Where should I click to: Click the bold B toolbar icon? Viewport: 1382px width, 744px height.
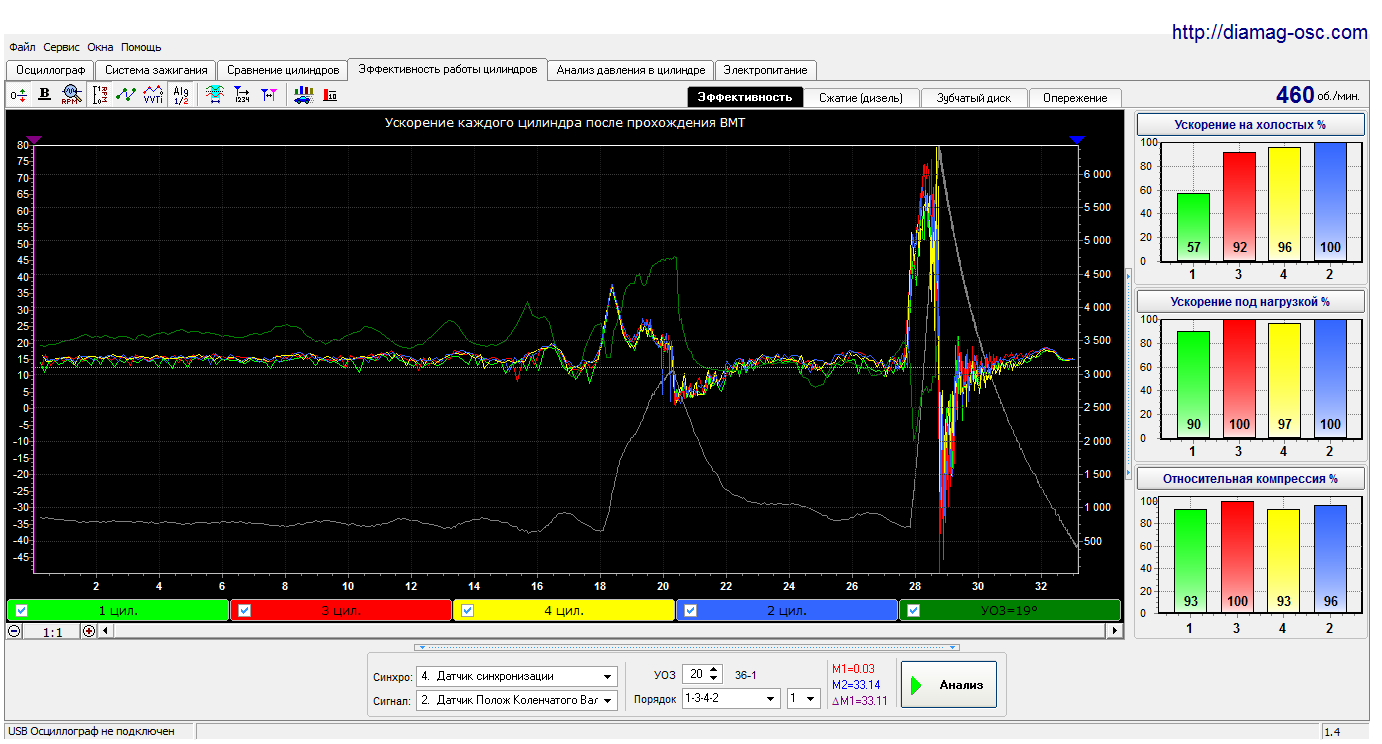tap(44, 95)
